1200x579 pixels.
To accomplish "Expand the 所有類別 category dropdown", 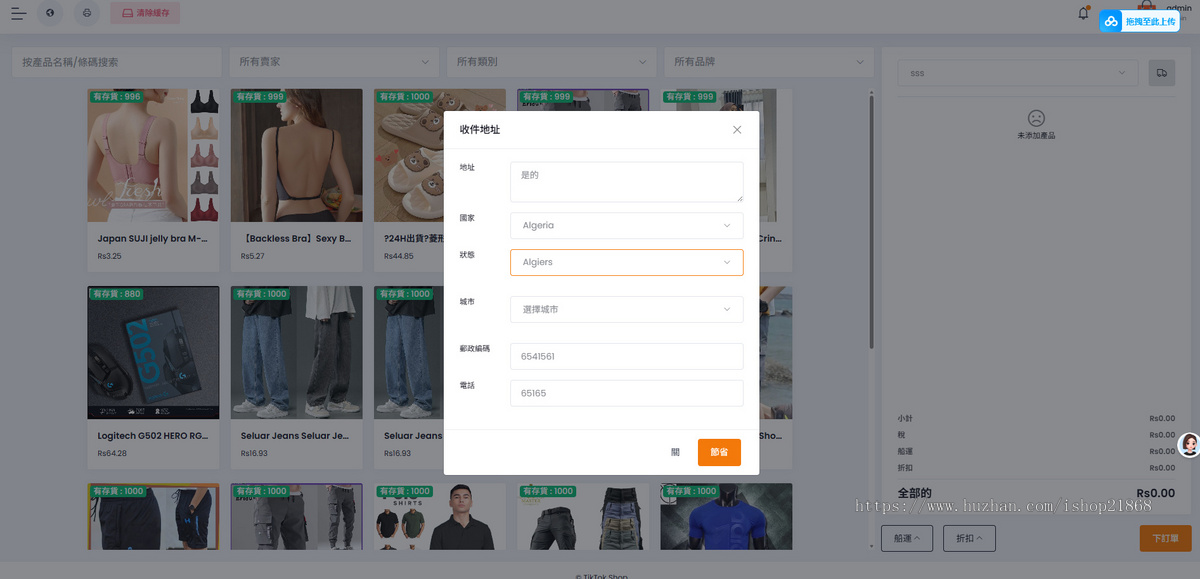I will 551,62.
